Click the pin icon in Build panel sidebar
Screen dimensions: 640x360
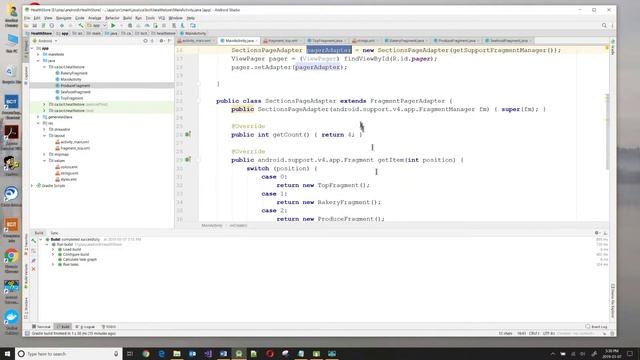click(33, 260)
